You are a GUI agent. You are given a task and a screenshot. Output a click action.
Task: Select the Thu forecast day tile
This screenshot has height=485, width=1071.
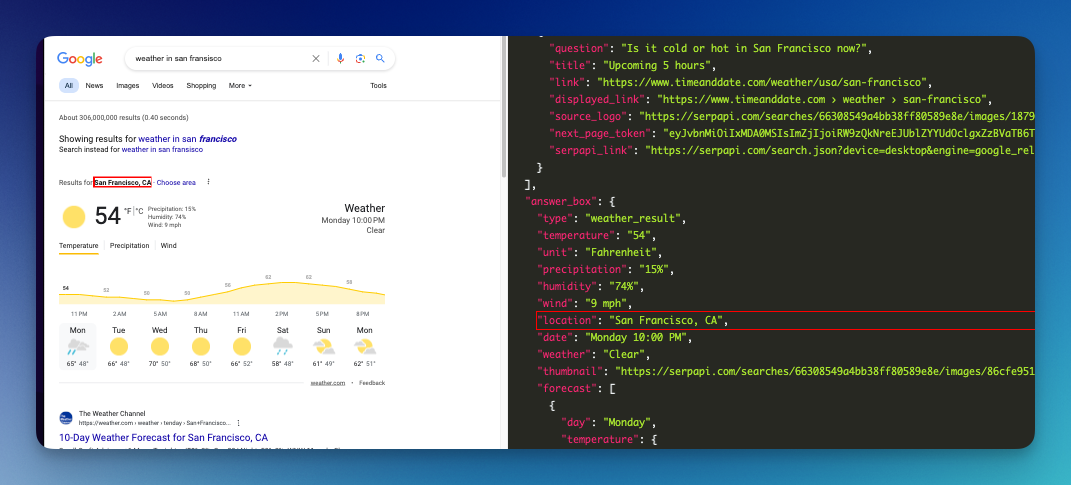tap(201, 346)
